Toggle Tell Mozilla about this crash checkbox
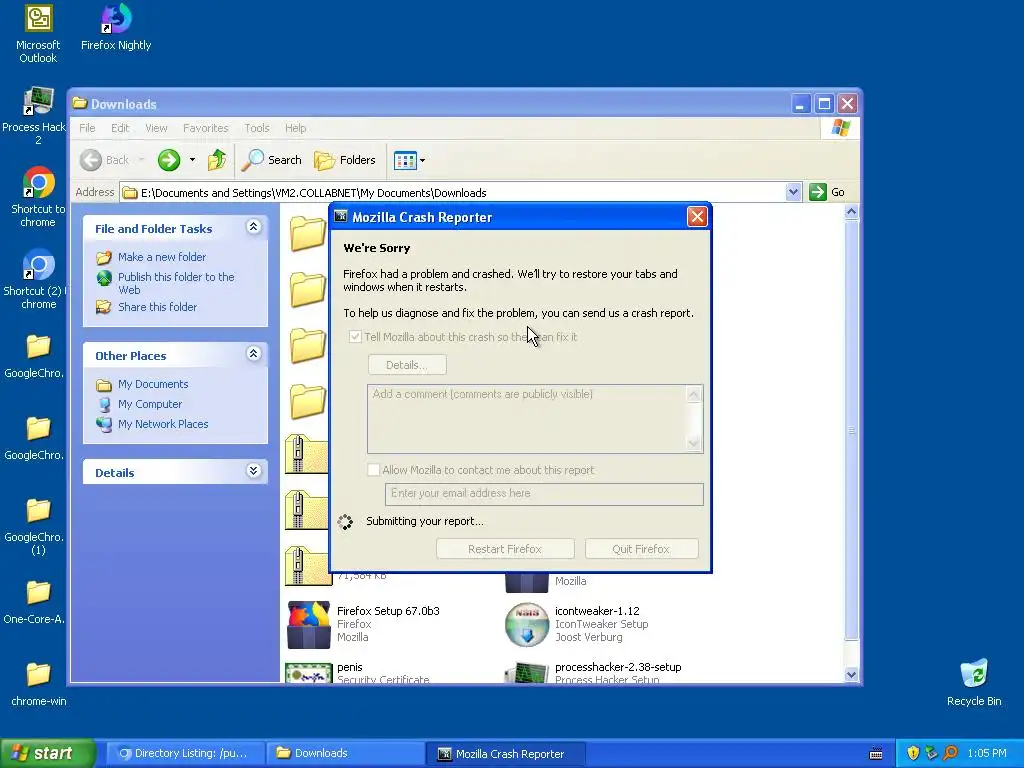Image resolution: width=1024 pixels, height=768 pixels. [x=355, y=337]
